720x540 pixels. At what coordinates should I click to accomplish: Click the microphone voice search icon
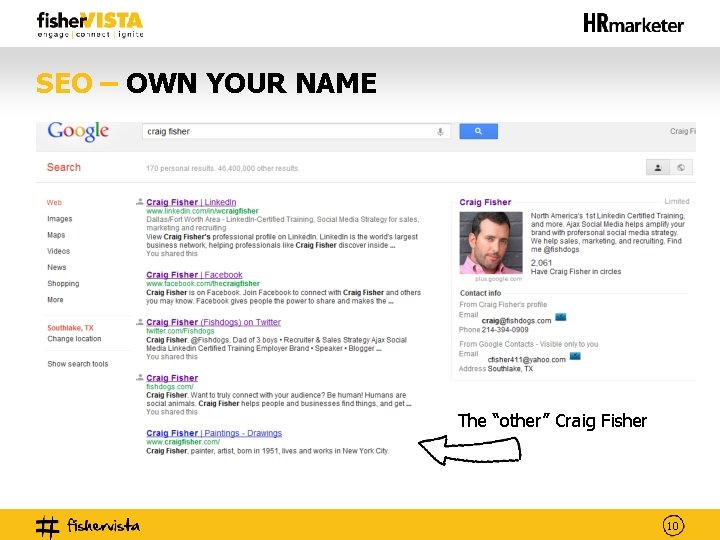click(440, 132)
